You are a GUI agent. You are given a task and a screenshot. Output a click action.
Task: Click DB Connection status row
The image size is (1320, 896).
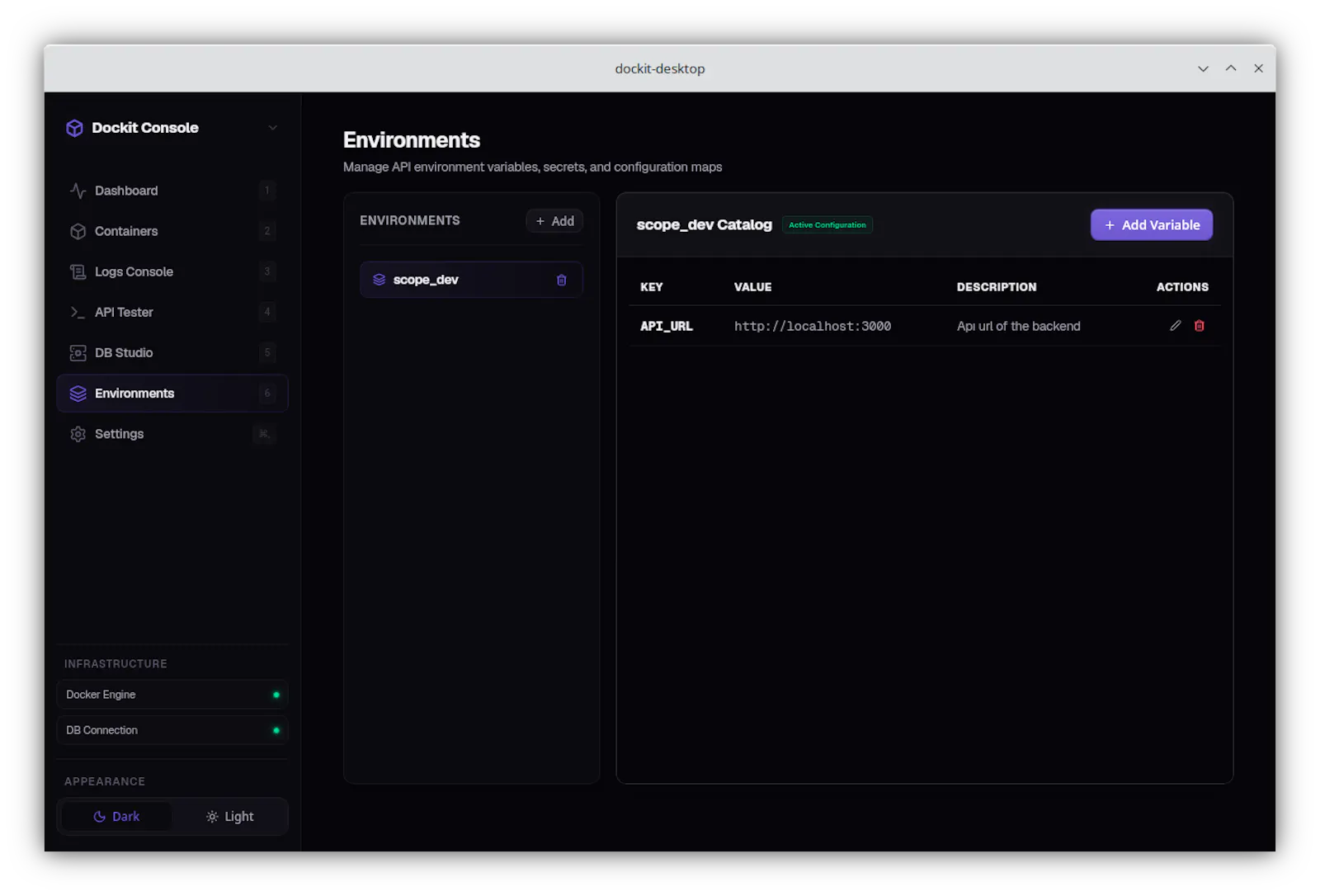[172, 730]
